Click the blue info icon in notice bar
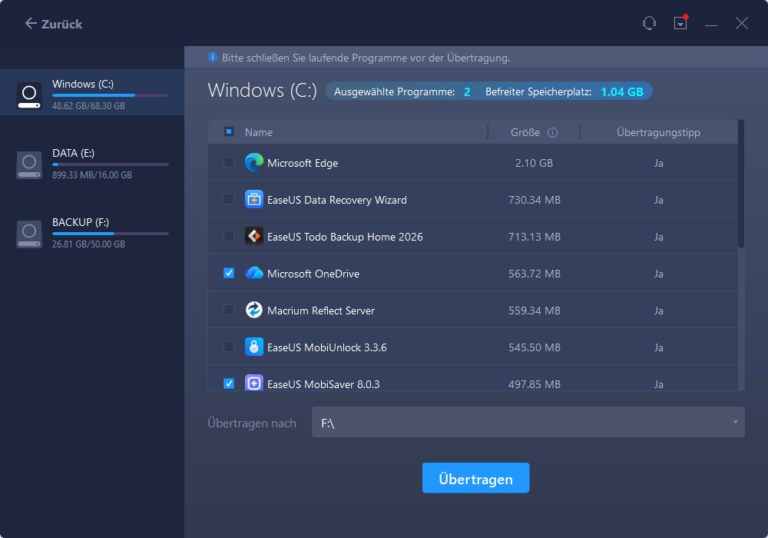Screen dimensions: 768x538 pyautogui.click(x=212, y=57)
